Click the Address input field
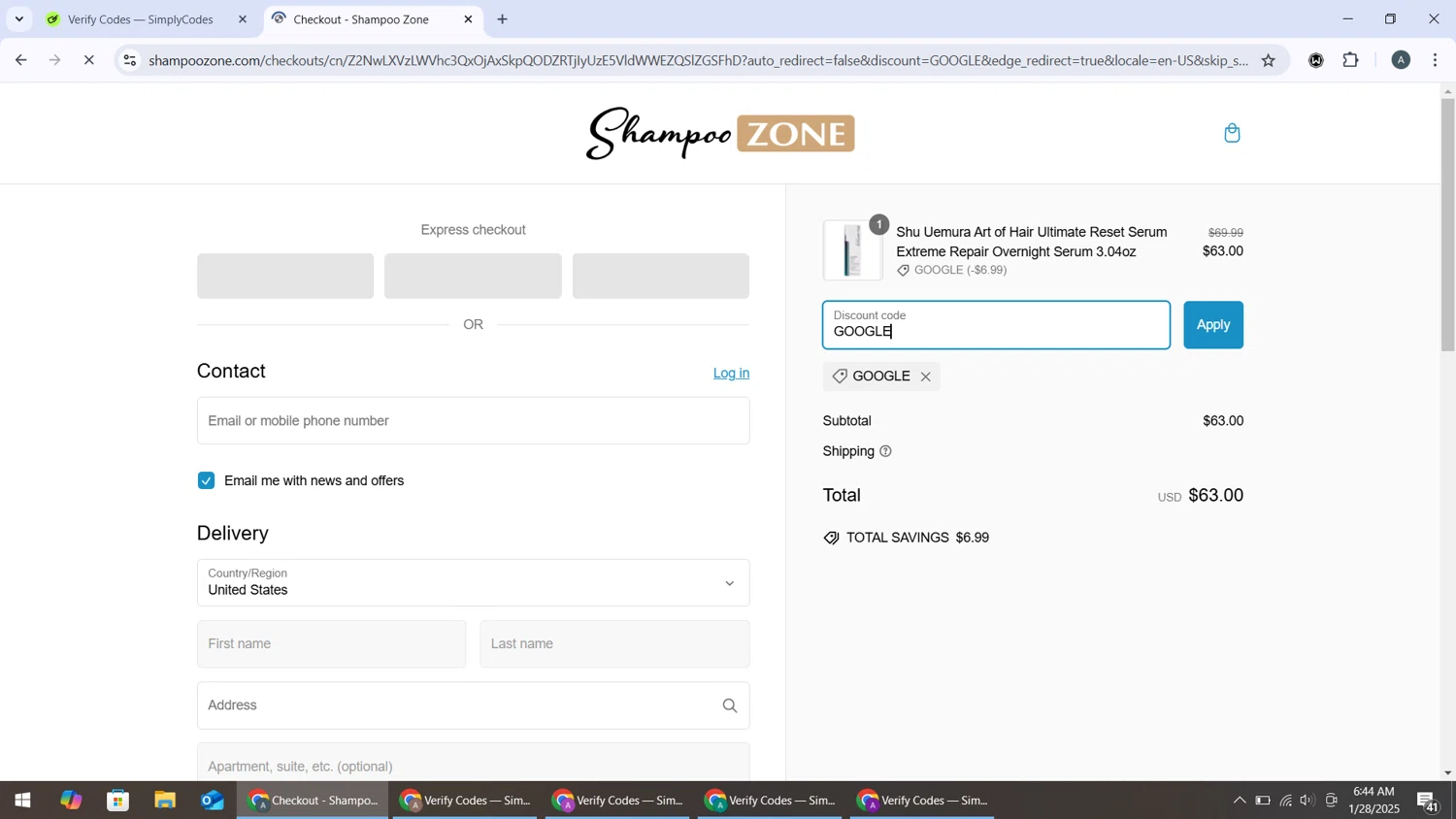Viewport: 1456px width, 819px height. (473, 705)
